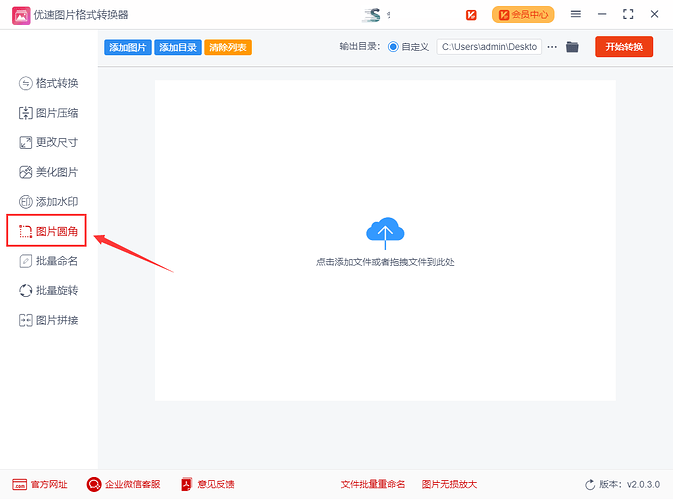Screen dimensions: 673x500
Task: Click the 意见反馈 document icon
Action: (x=186, y=485)
